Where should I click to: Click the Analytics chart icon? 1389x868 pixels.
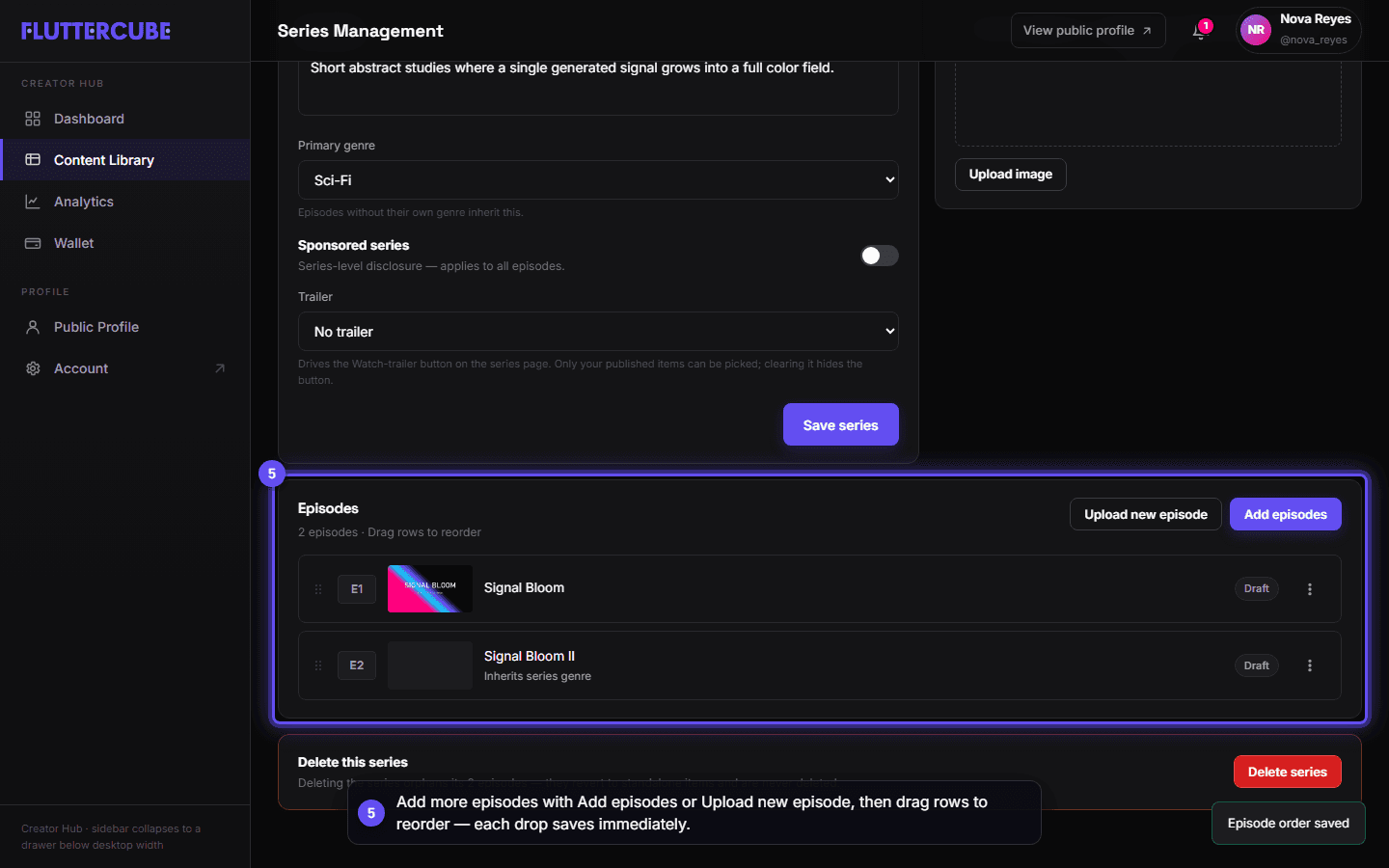[33, 202]
